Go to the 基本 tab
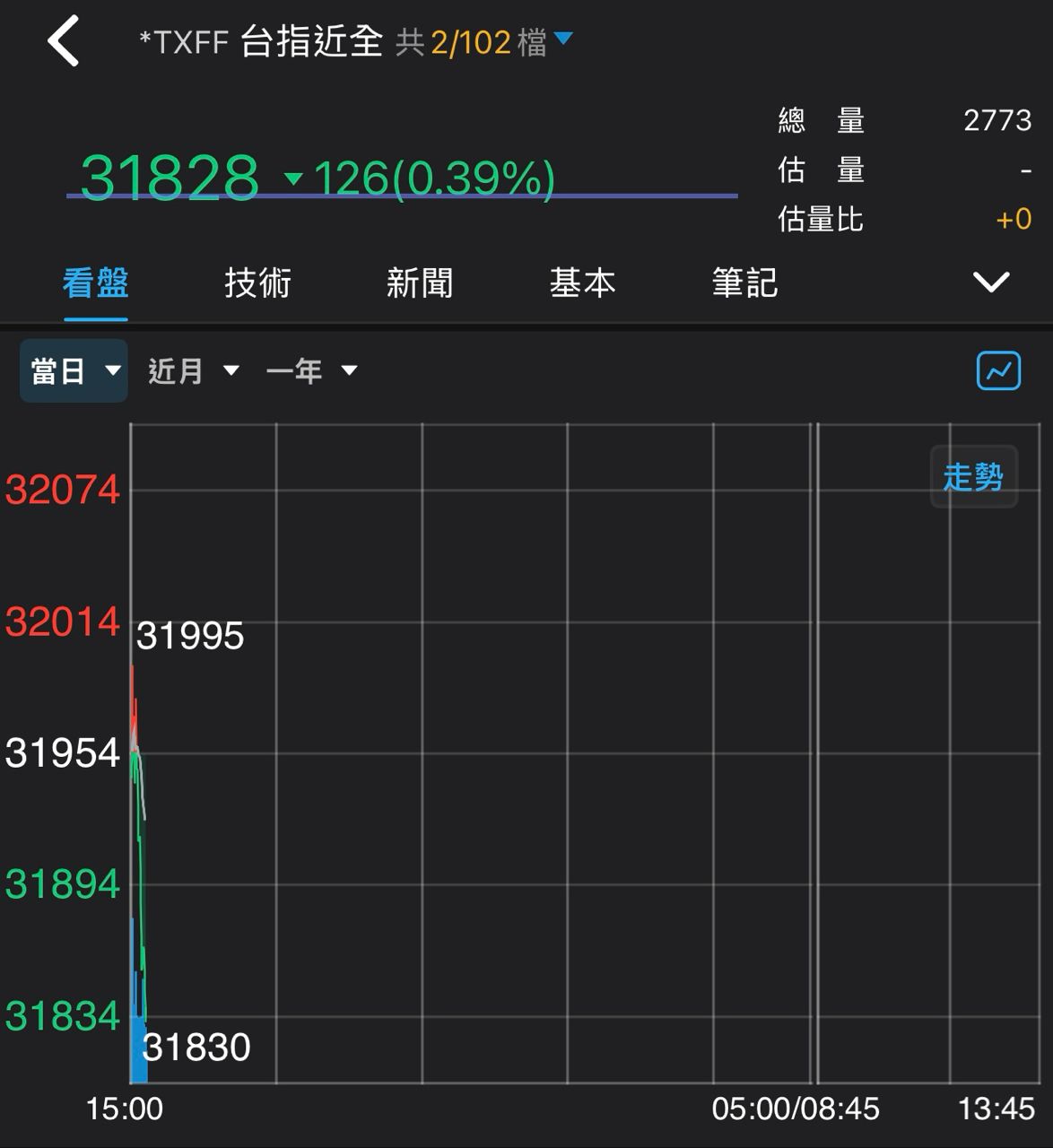1053x1148 pixels. [x=582, y=283]
